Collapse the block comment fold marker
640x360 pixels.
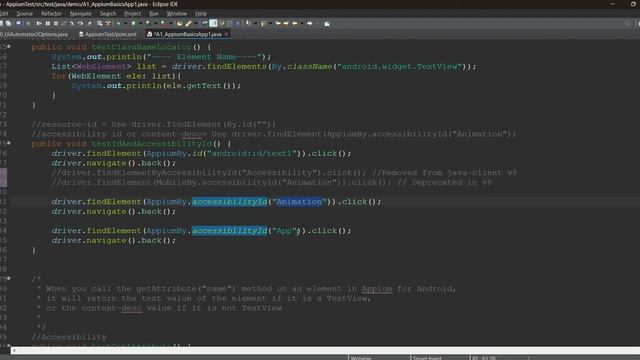[x=9, y=278]
